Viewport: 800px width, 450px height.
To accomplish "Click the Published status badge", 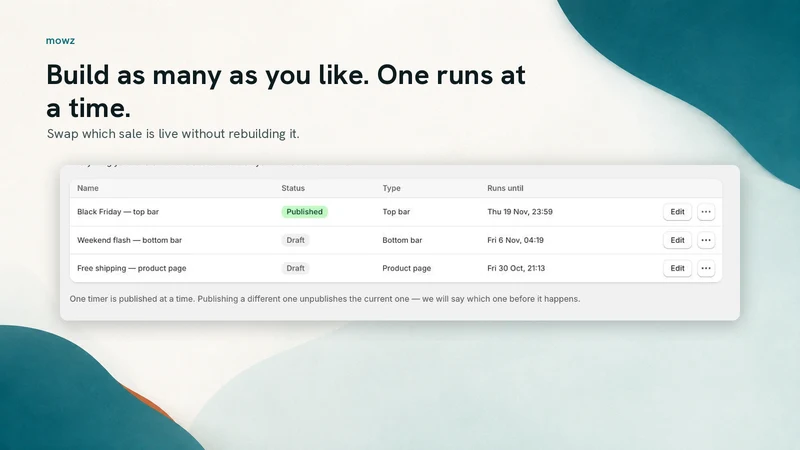I will [x=304, y=212].
